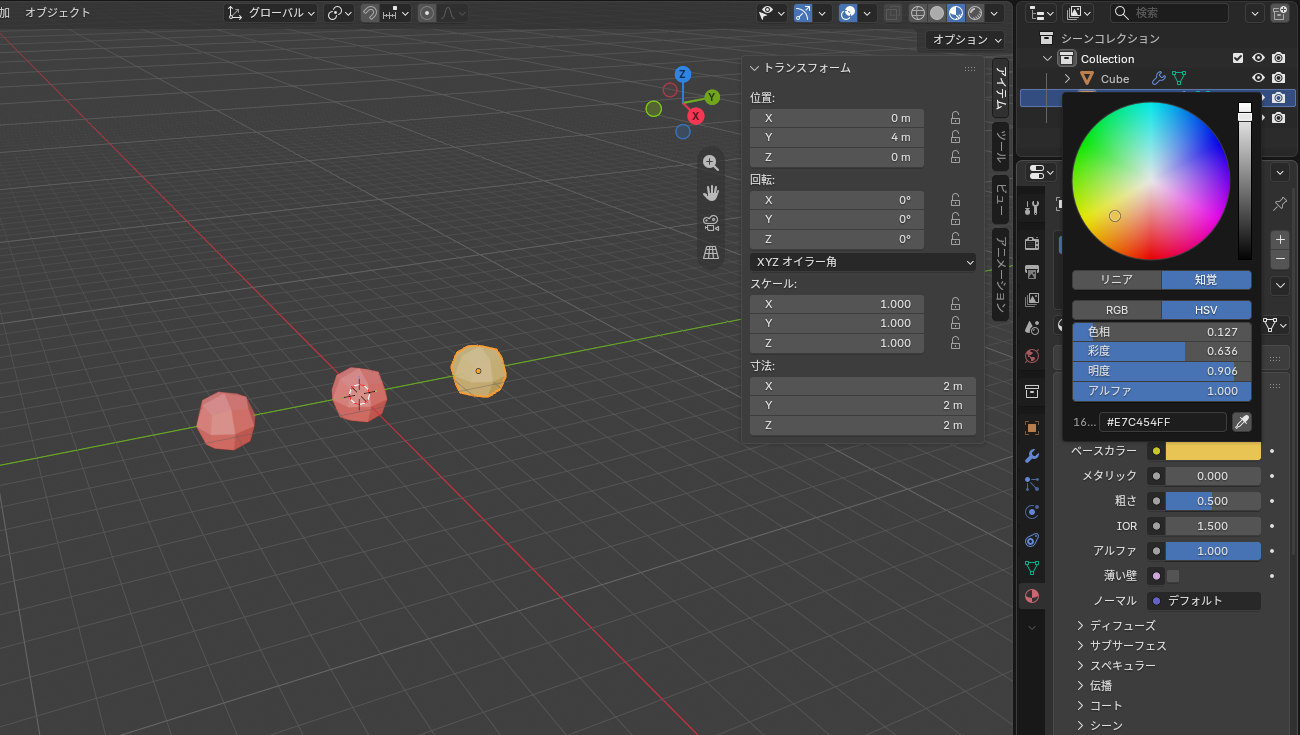
Task: Switch perspective/orthographic with the grid icon
Action: pos(711,253)
